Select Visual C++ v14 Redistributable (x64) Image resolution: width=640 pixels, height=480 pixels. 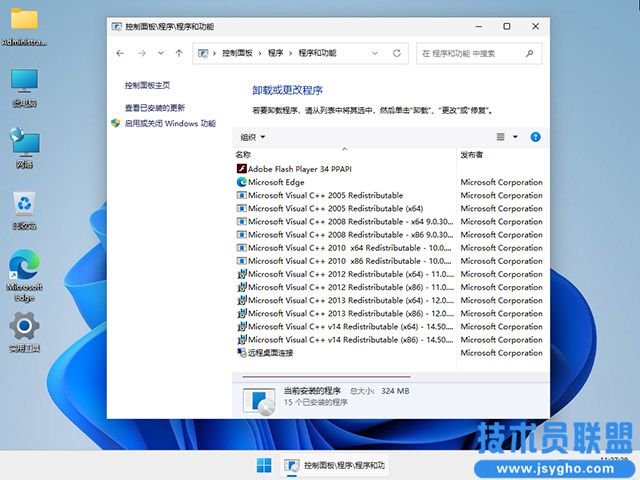click(350, 327)
